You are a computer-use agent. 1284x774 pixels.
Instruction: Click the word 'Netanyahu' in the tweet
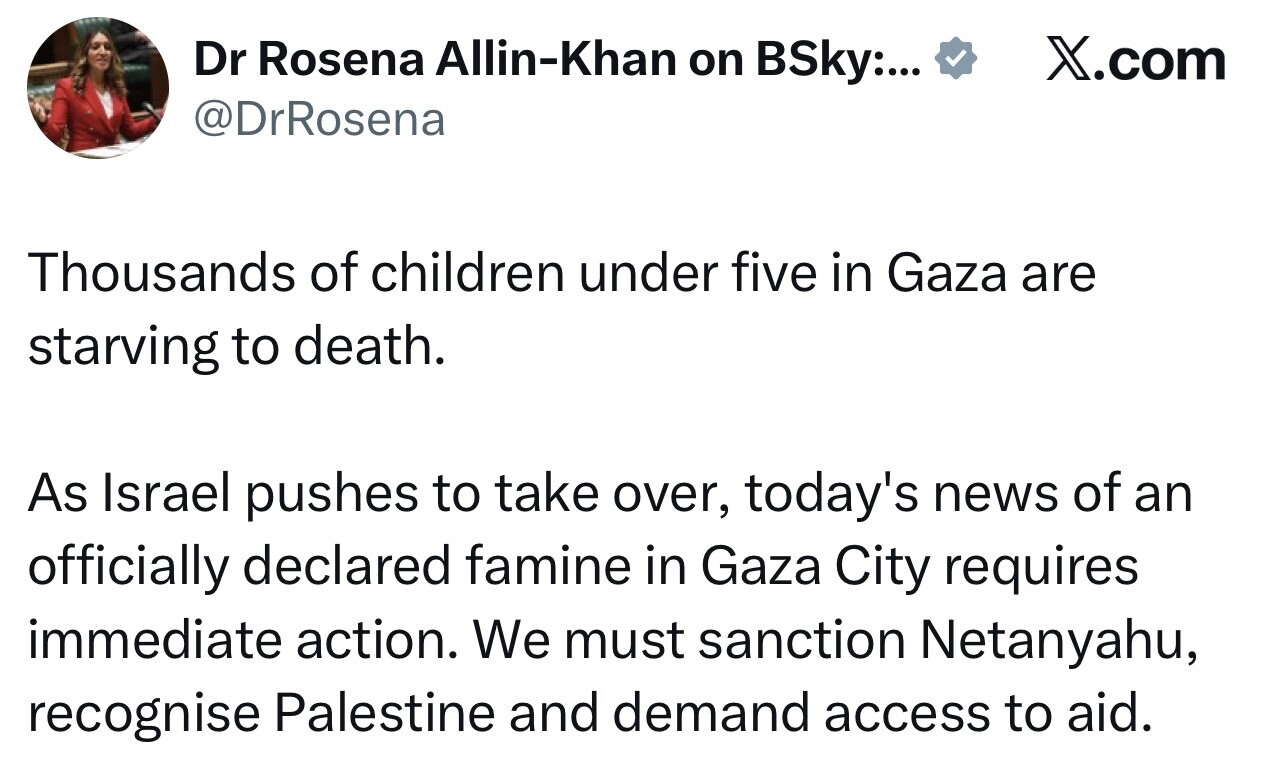click(1056, 640)
